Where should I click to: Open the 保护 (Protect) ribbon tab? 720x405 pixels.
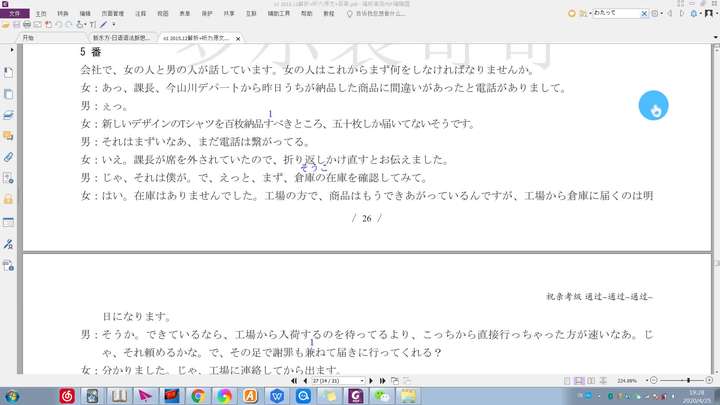(x=207, y=14)
